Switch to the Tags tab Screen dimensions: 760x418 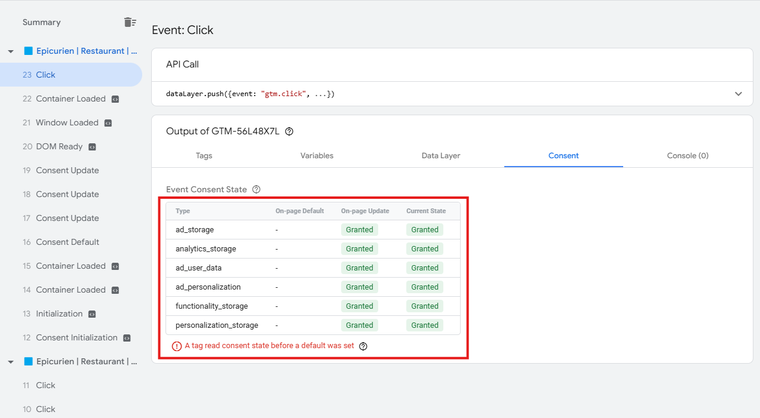pyautogui.click(x=203, y=156)
